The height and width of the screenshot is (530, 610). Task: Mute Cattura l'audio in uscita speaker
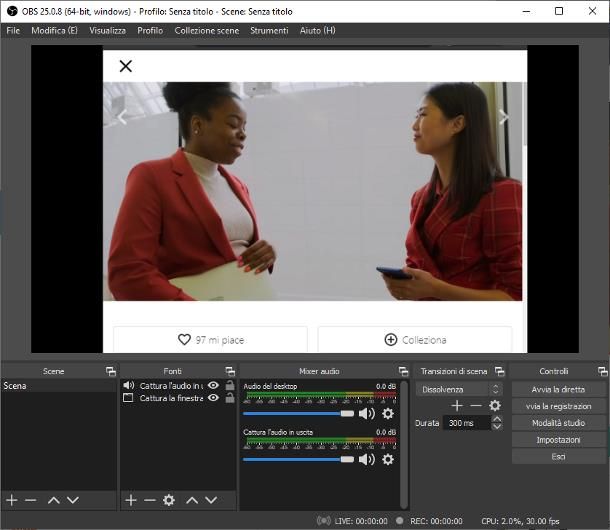coord(366,460)
